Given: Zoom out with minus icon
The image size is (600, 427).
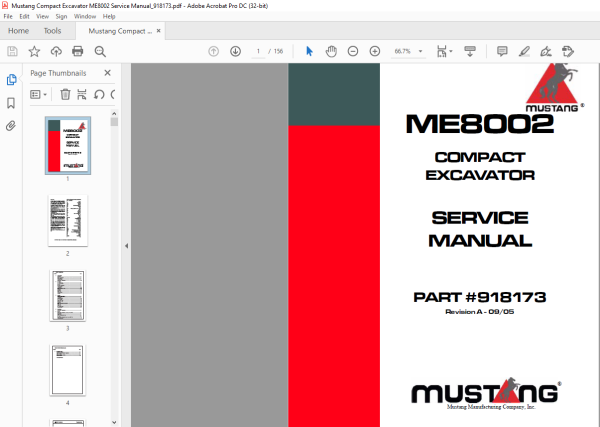Looking at the screenshot, I should pos(353,51).
